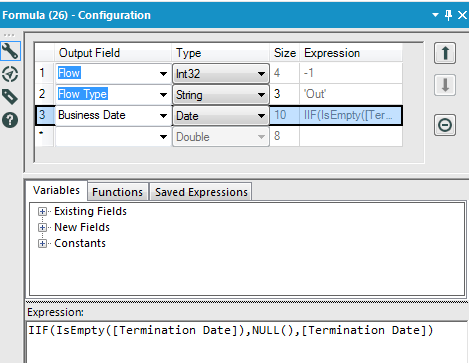Select new row header with asterisk
Screen dimensions: 469x363
pyautogui.click(x=44, y=136)
